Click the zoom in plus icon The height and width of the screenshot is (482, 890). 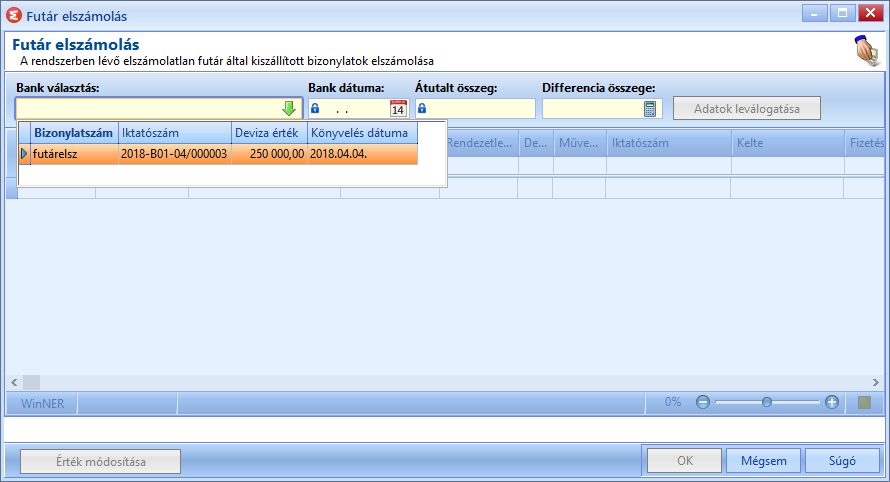click(x=832, y=403)
